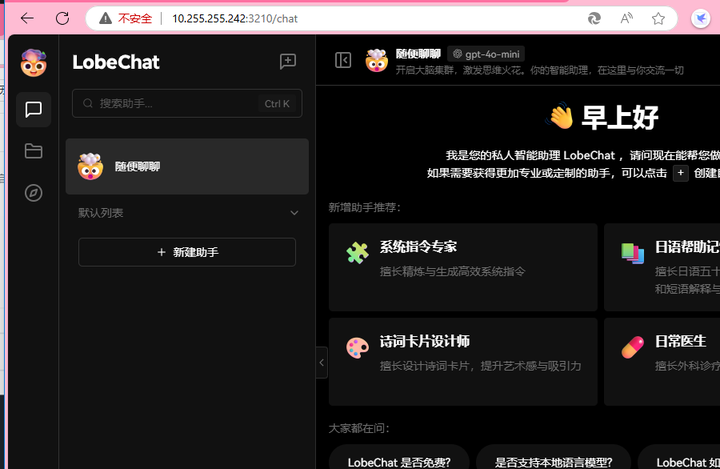Click the pill icon of 日常医生
Viewport: 720px width, 469px height.
coord(633,348)
